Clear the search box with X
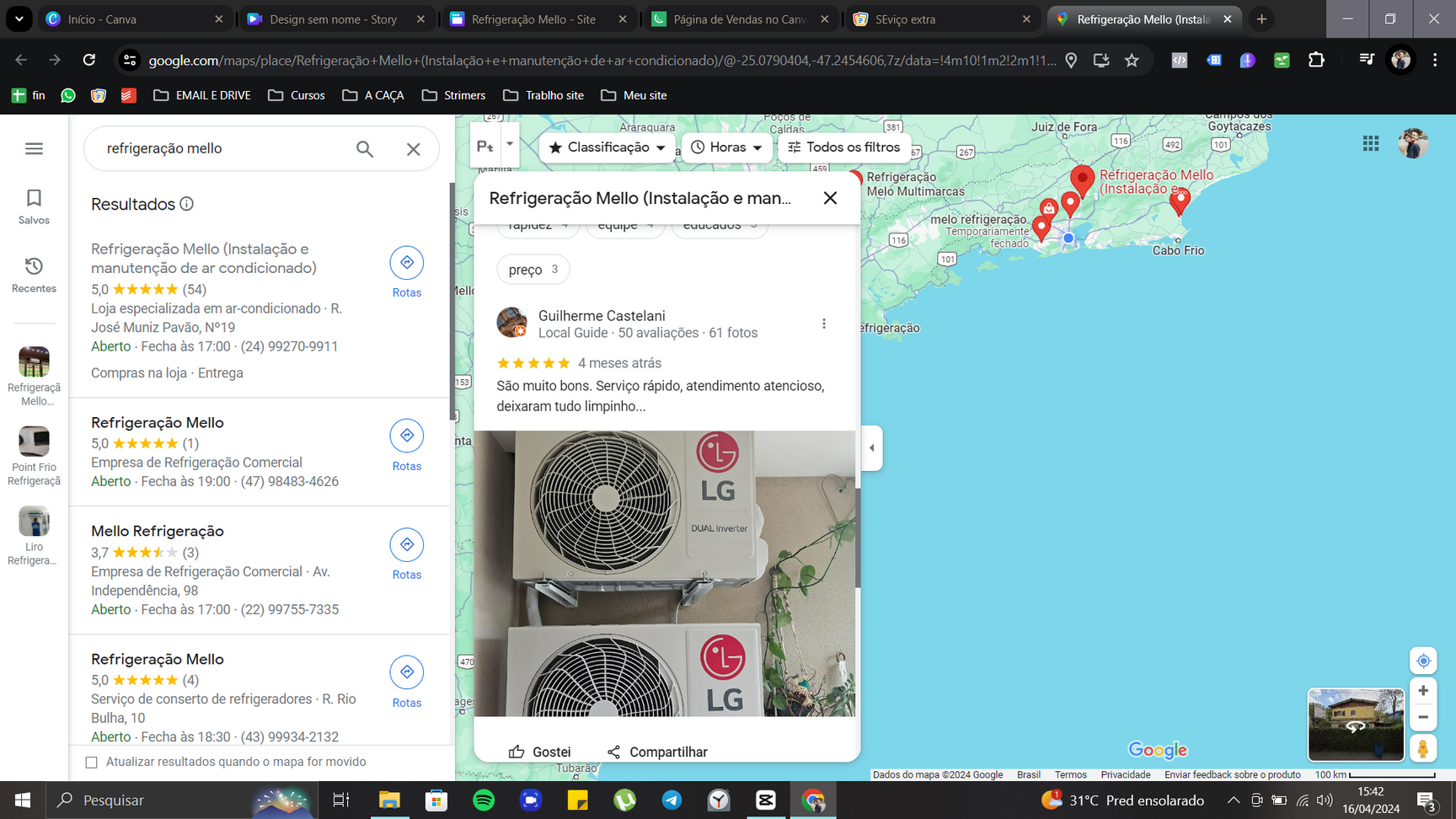The image size is (1456, 819). (413, 149)
